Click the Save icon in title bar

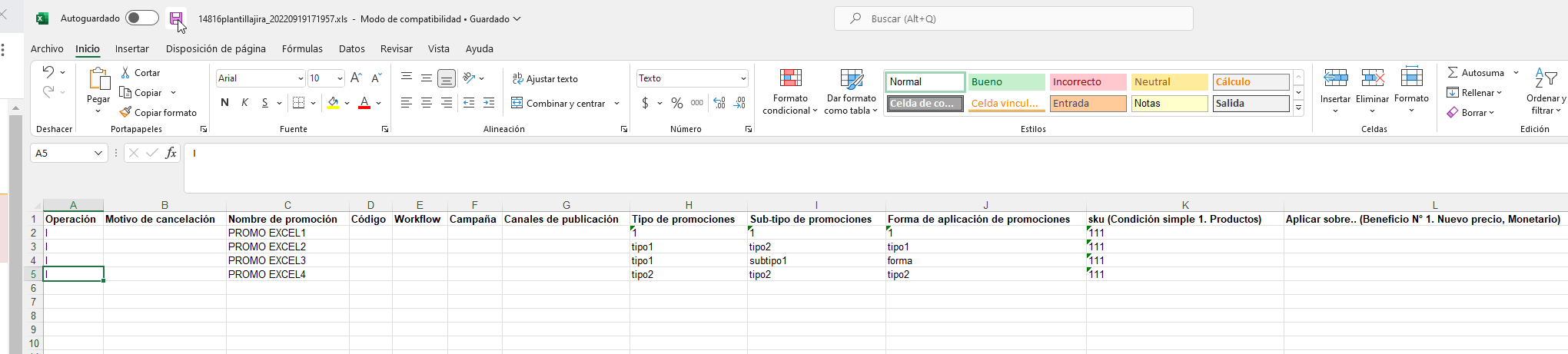point(176,18)
